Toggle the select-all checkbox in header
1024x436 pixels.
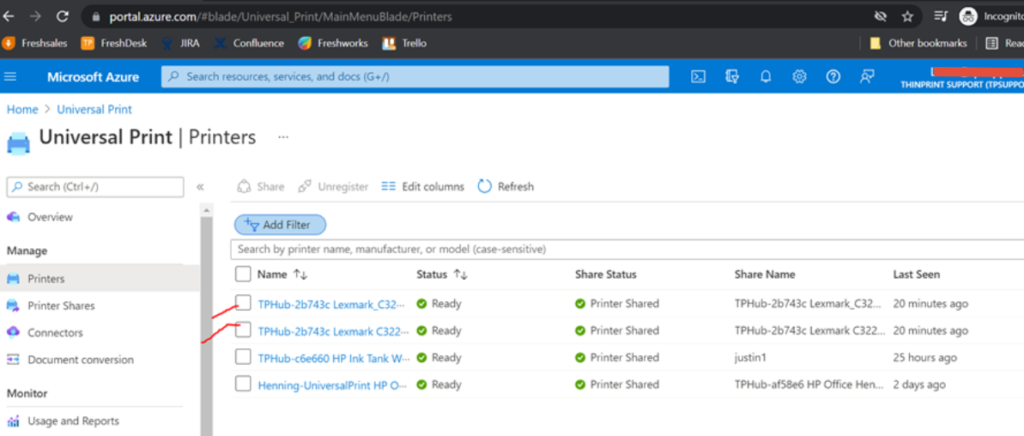[x=243, y=274]
